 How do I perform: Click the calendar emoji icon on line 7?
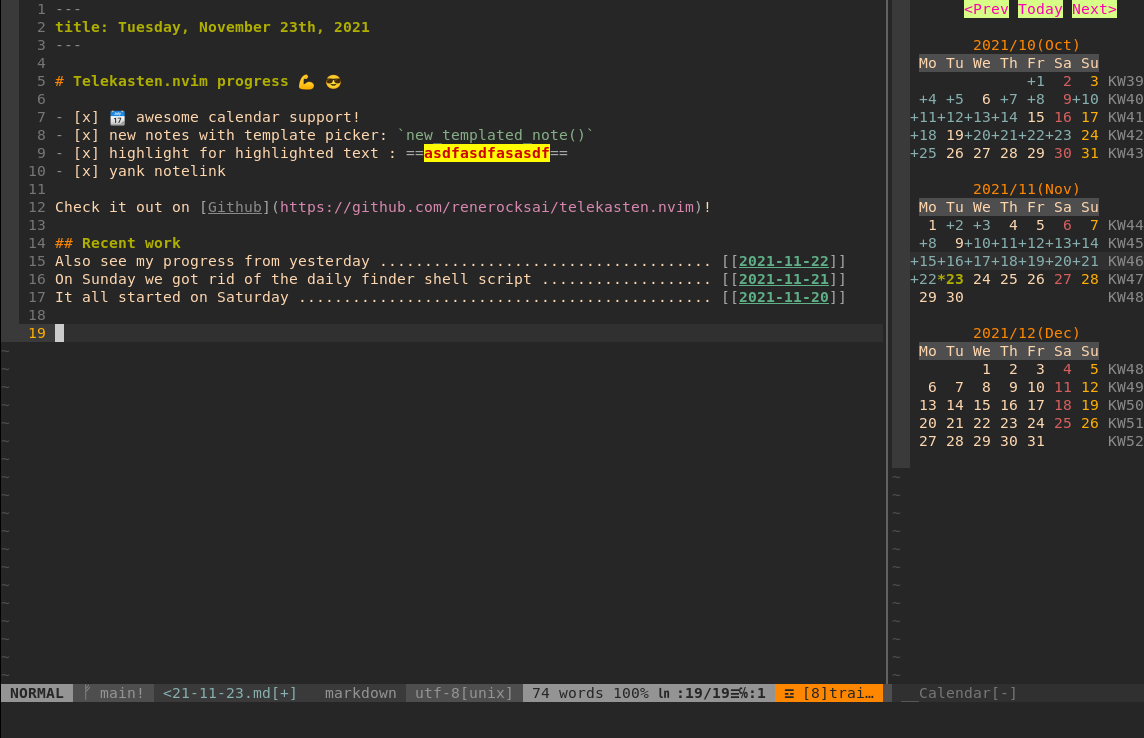pos(117,118)
